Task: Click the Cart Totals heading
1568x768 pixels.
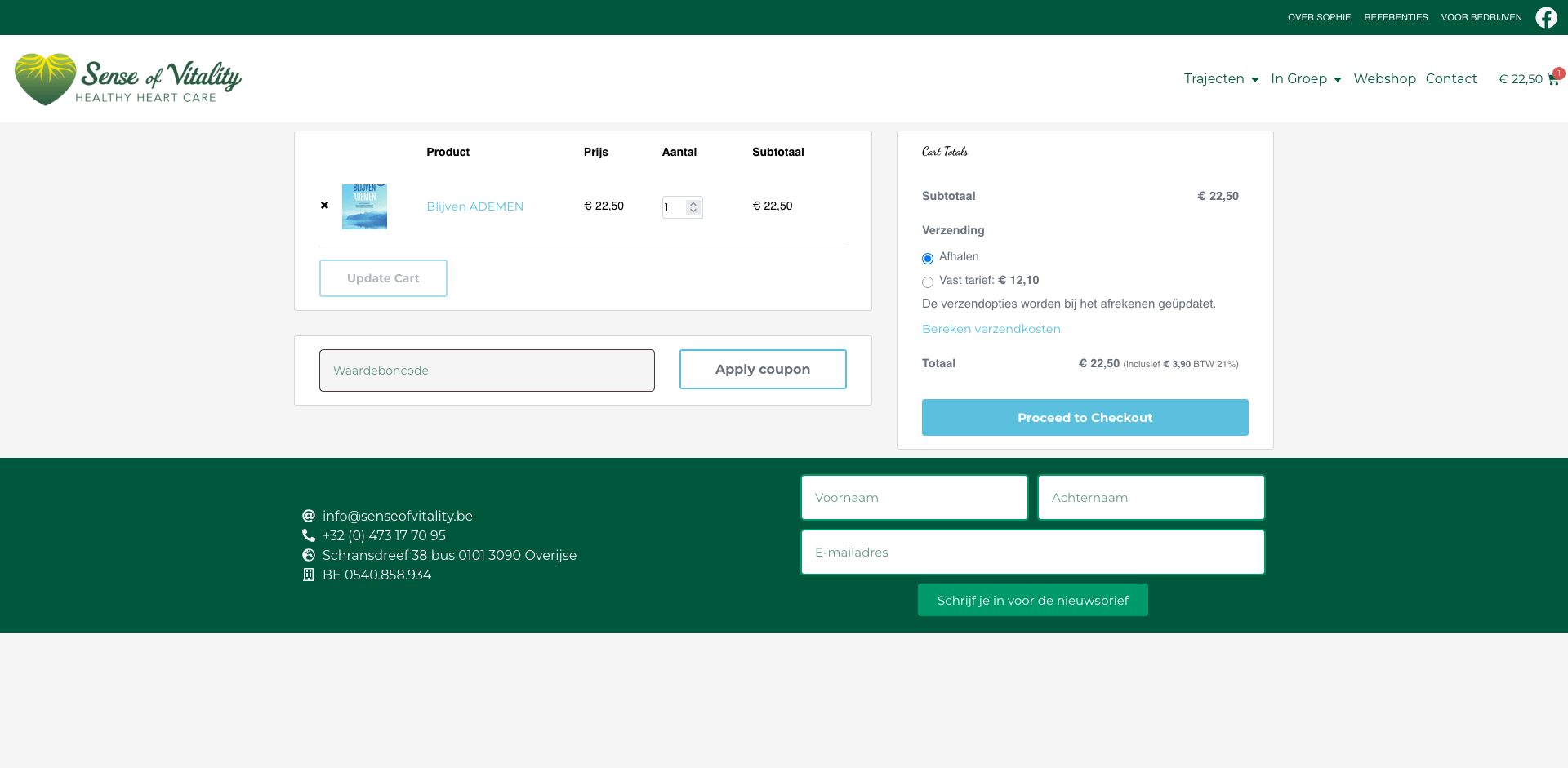Action: 945,152
